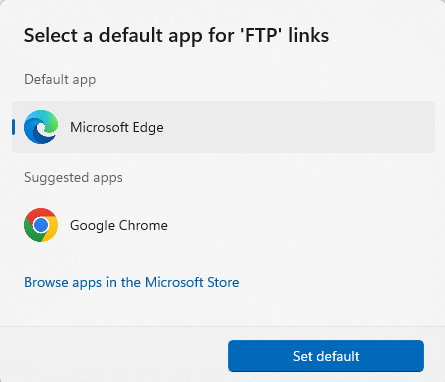Click the word 'Store' in the browse link
This screenshot has width=445, height=382.
(223, 282)
